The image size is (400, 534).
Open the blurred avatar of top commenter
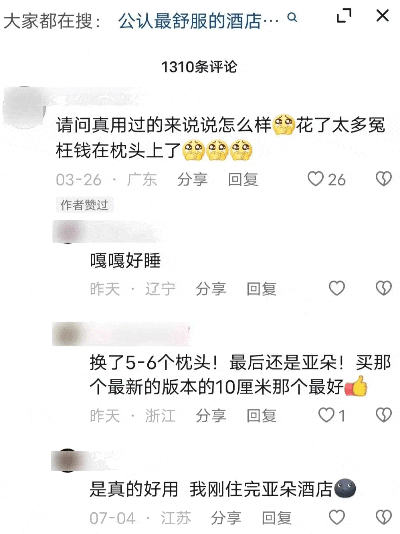(x=25, y=107)
